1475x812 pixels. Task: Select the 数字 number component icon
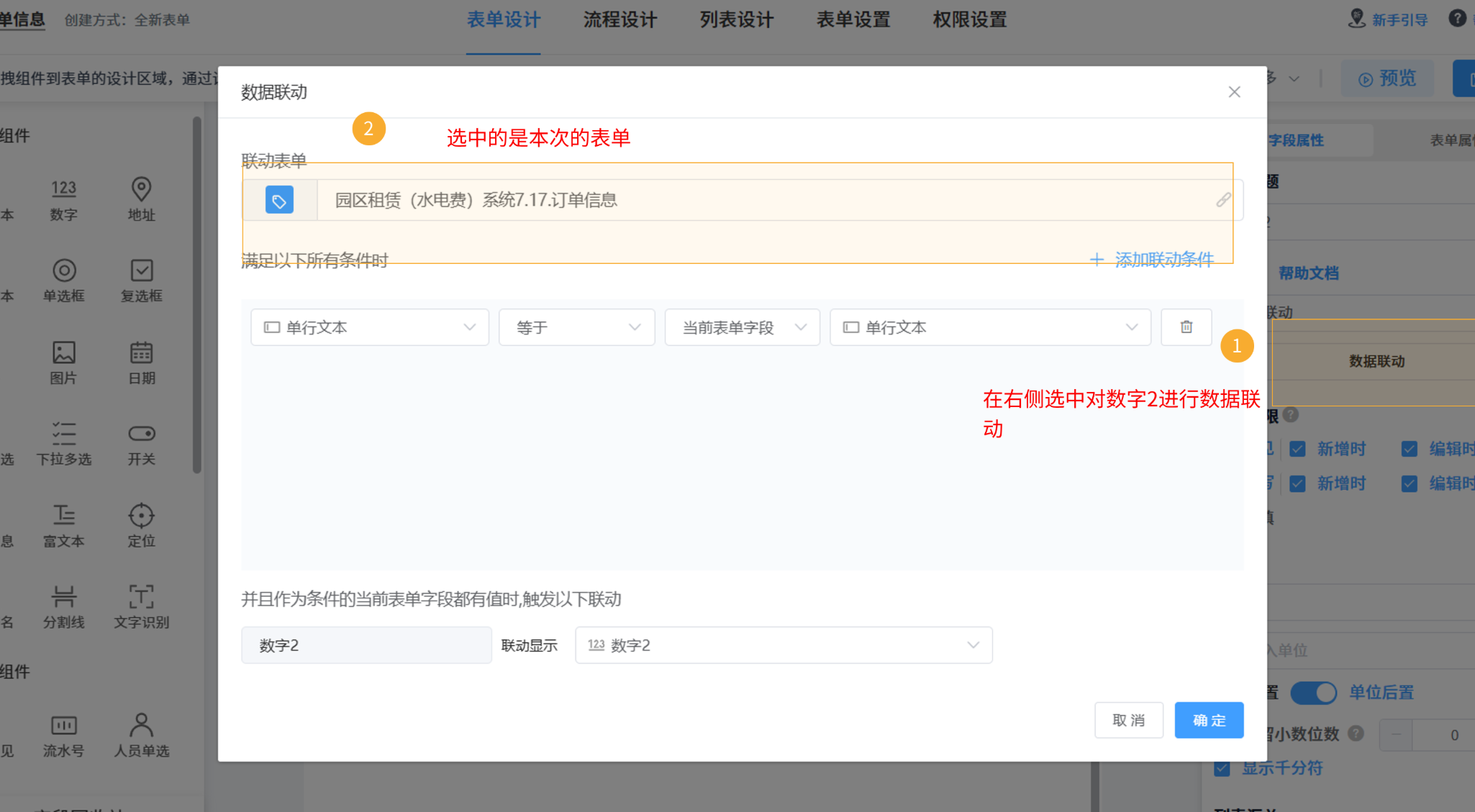63,188
